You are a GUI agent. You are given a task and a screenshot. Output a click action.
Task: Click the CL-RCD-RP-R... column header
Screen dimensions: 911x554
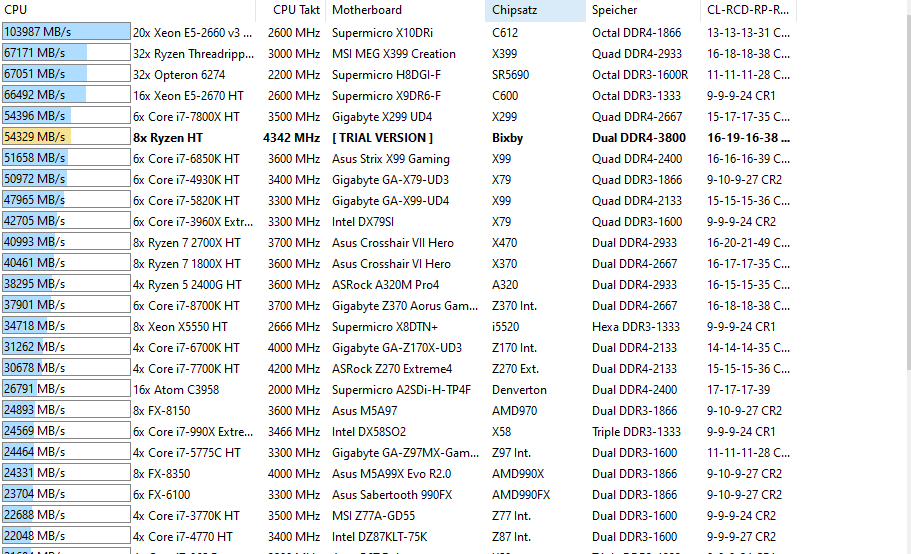click(x=748, y=10)
